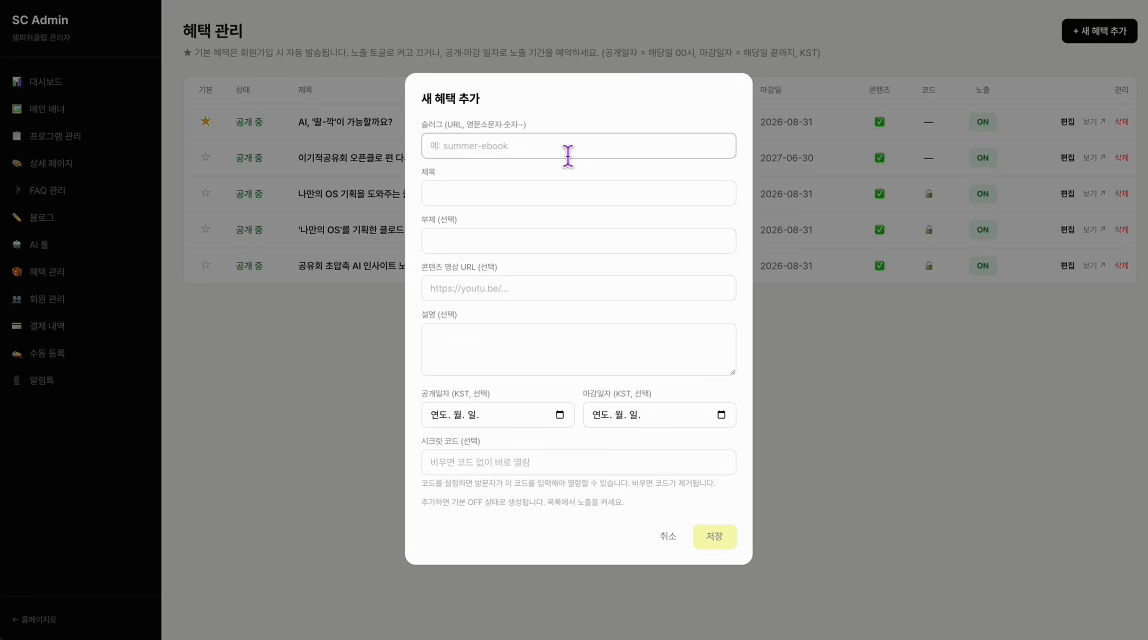Click the 공개일자 date field text
Image resolution: width=1148 pixels, height=640 pixels.
pos(455,415)
